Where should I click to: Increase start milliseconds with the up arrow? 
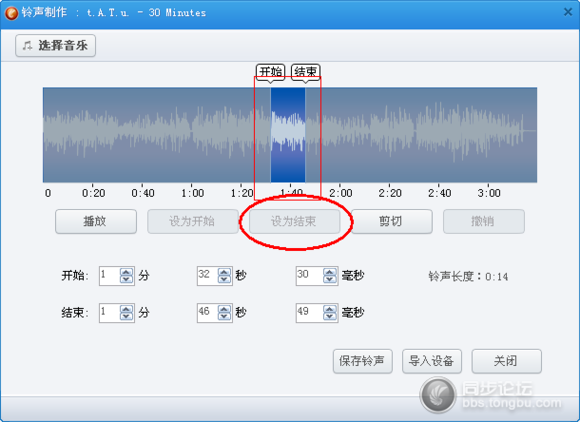coord(330,272)
